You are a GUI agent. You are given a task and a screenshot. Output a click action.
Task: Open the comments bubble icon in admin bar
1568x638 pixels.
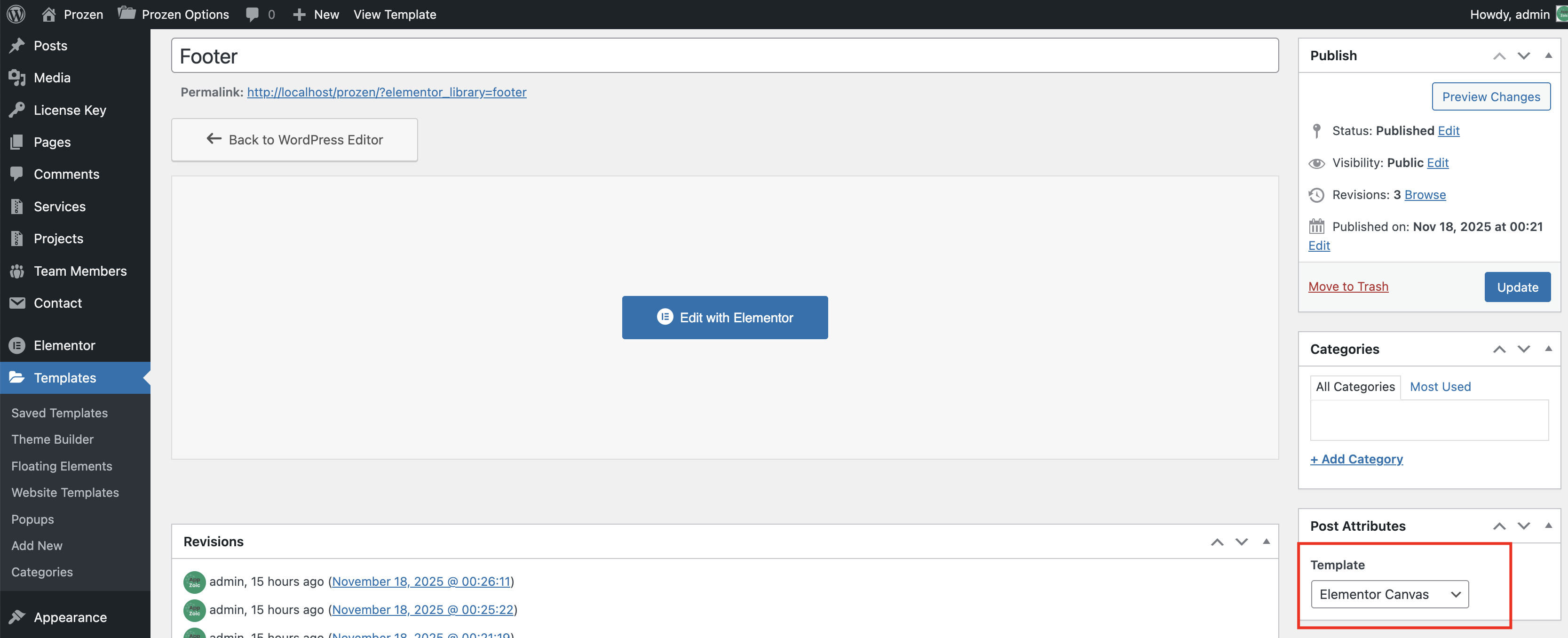tap(252, 14)
